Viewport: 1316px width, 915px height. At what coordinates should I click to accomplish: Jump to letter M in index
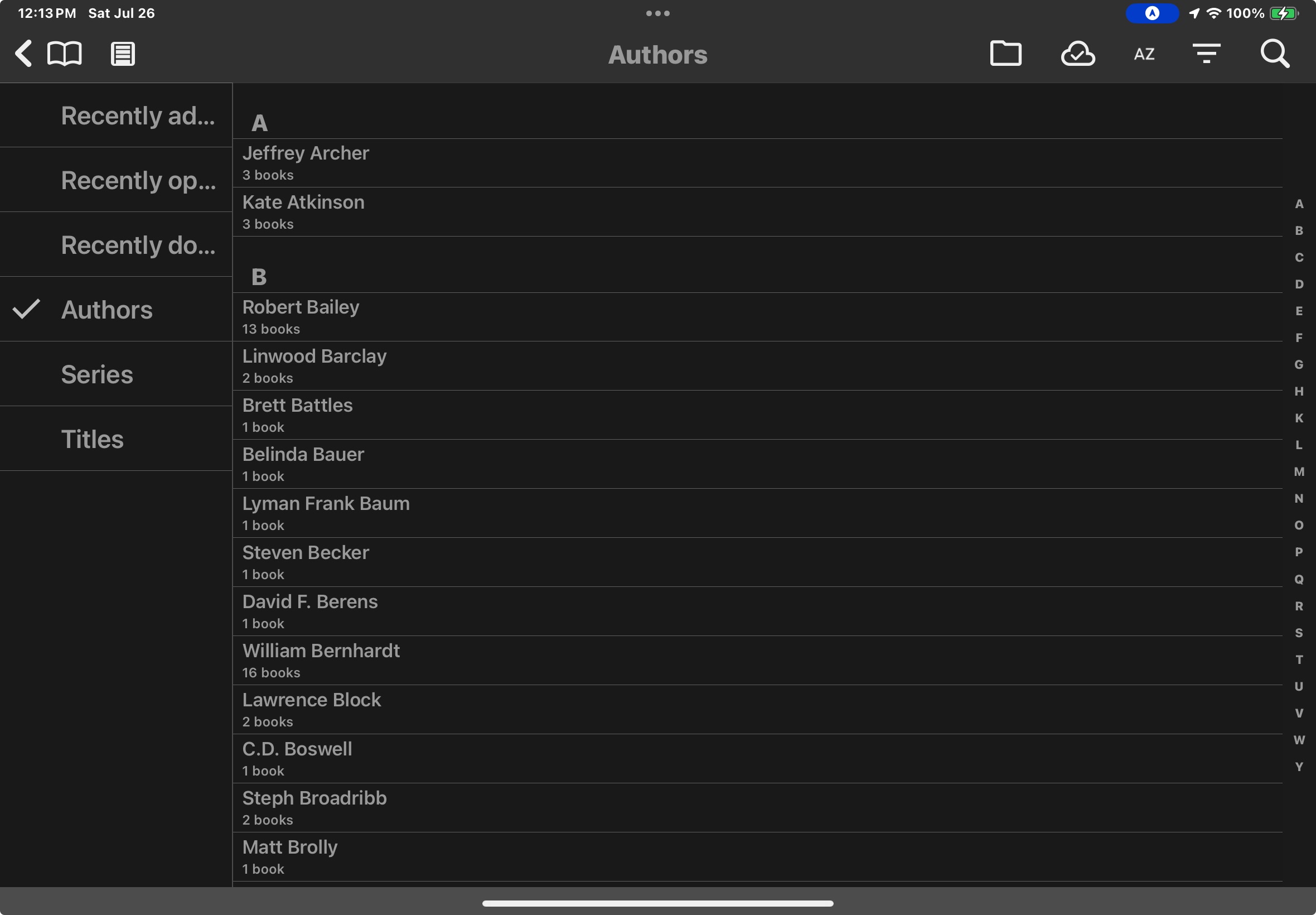(x=1299, y=472)
